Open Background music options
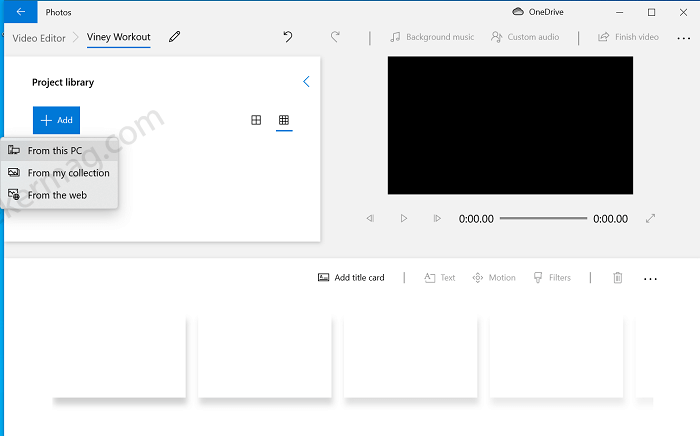Viewport: 700px width, 436px height. [432, 37]
